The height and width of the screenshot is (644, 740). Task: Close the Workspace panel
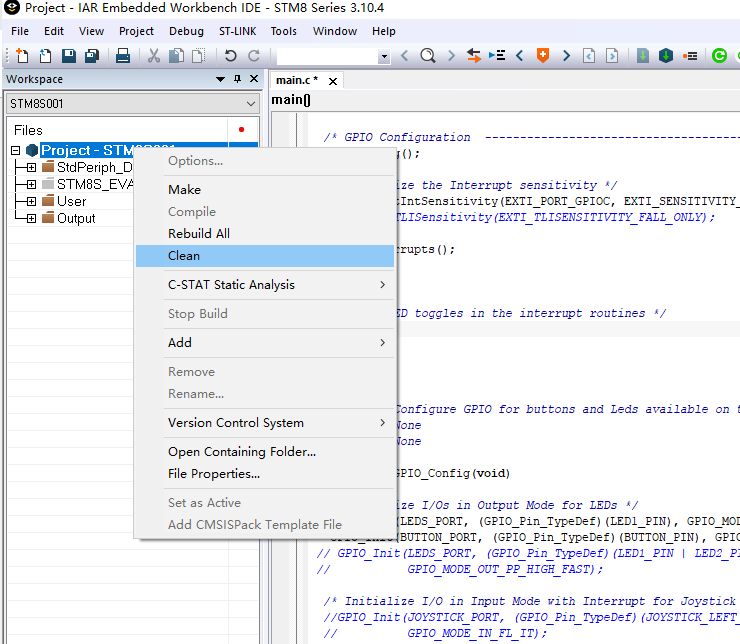(254, 79)
